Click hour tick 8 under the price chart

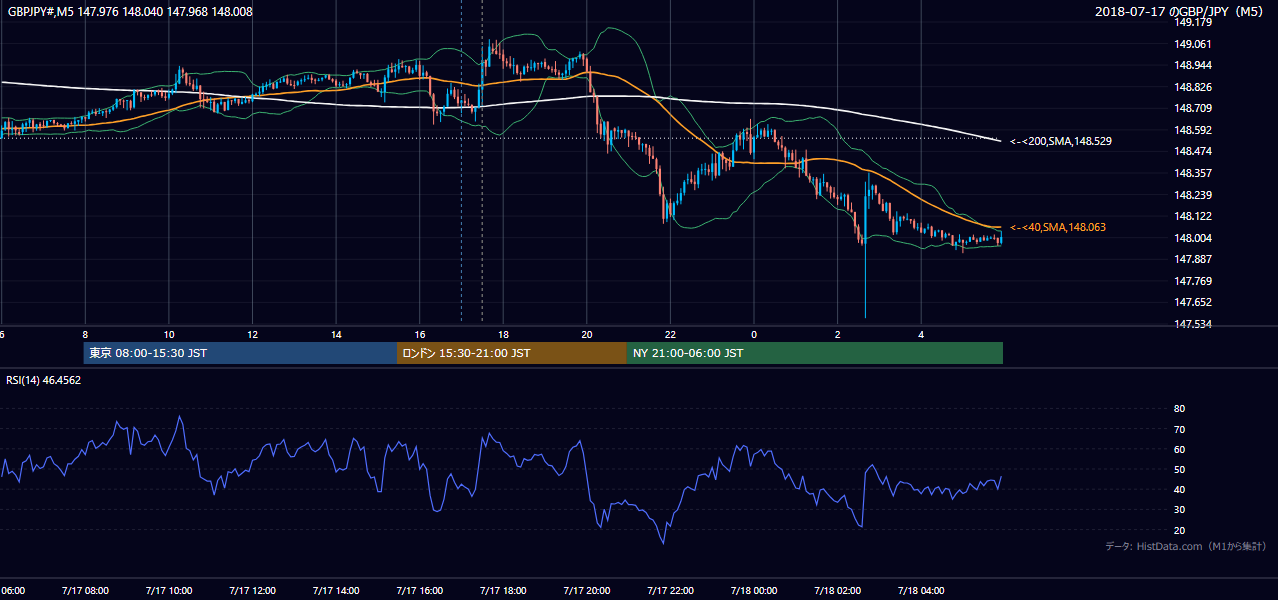click(85, 335)
